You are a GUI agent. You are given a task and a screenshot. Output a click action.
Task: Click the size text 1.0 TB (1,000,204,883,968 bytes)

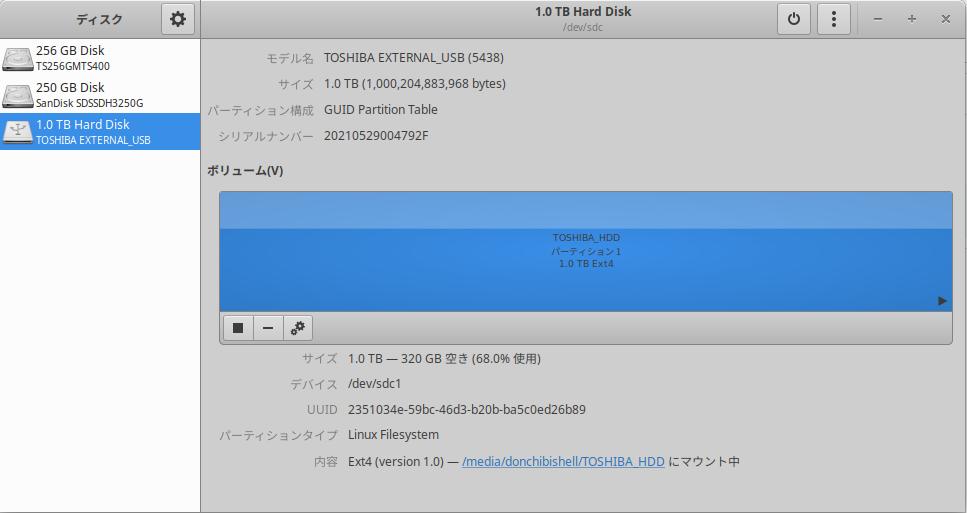415,83
